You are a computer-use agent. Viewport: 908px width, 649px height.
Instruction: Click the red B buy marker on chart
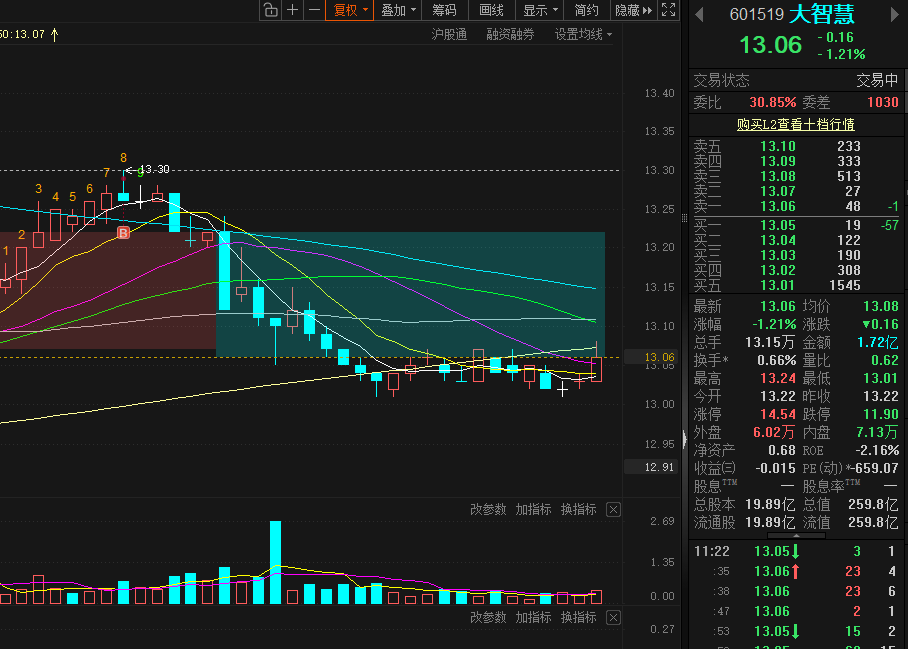[x=123, y=233]
